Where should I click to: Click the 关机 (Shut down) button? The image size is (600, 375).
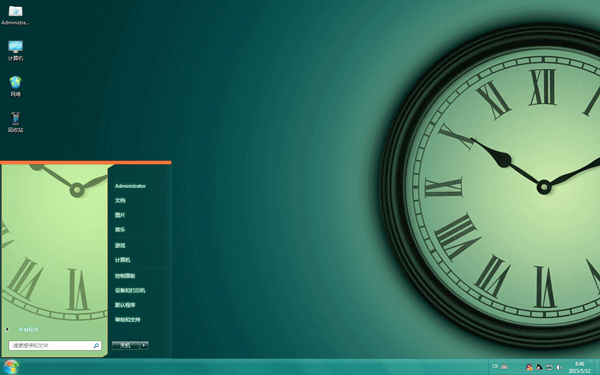126,345
